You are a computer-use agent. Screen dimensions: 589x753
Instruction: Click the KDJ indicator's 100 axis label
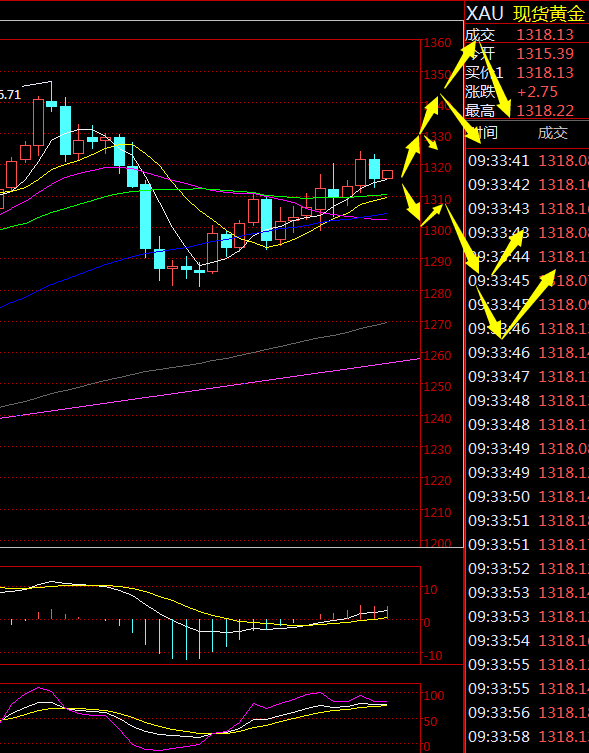tap(434, 695)
